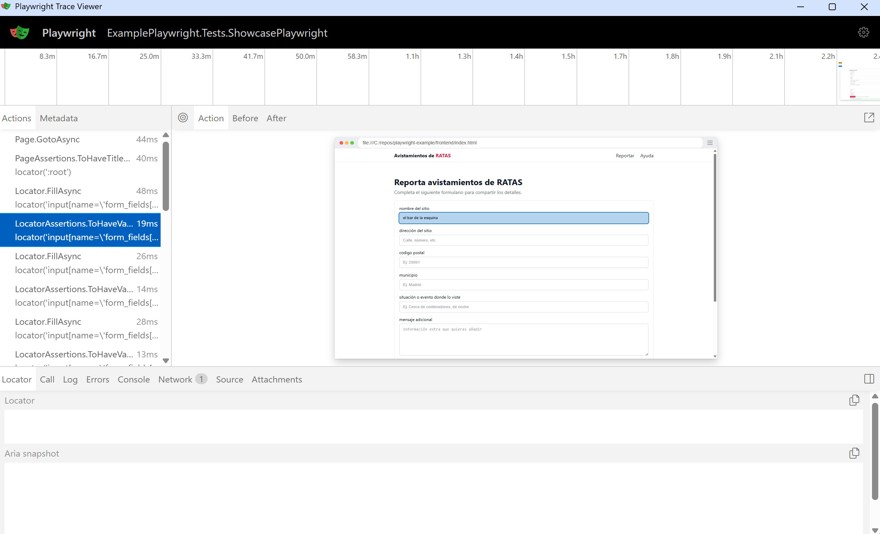Open snapshot in new window icon

click(x=869, y=118)
